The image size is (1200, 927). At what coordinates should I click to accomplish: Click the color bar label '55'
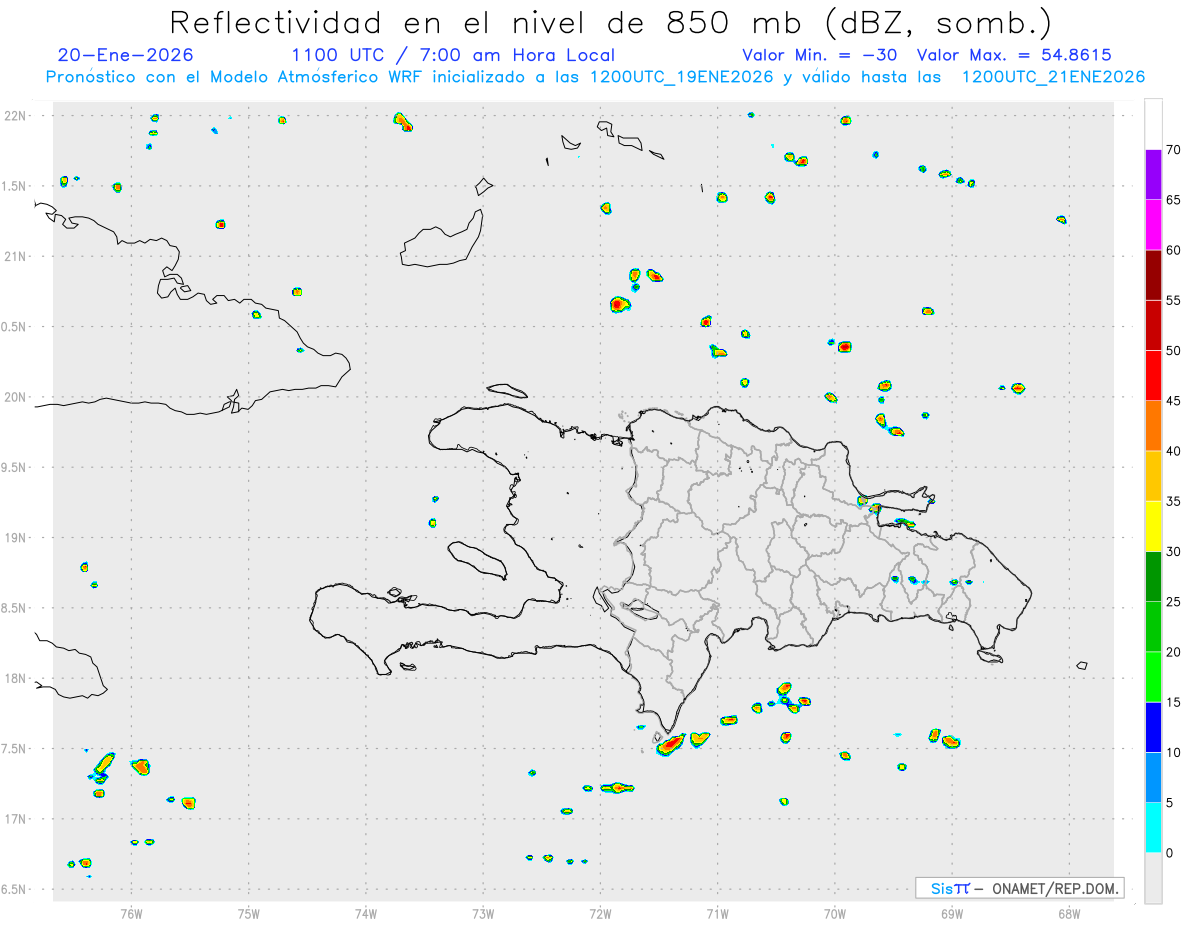coord(1173,301)
